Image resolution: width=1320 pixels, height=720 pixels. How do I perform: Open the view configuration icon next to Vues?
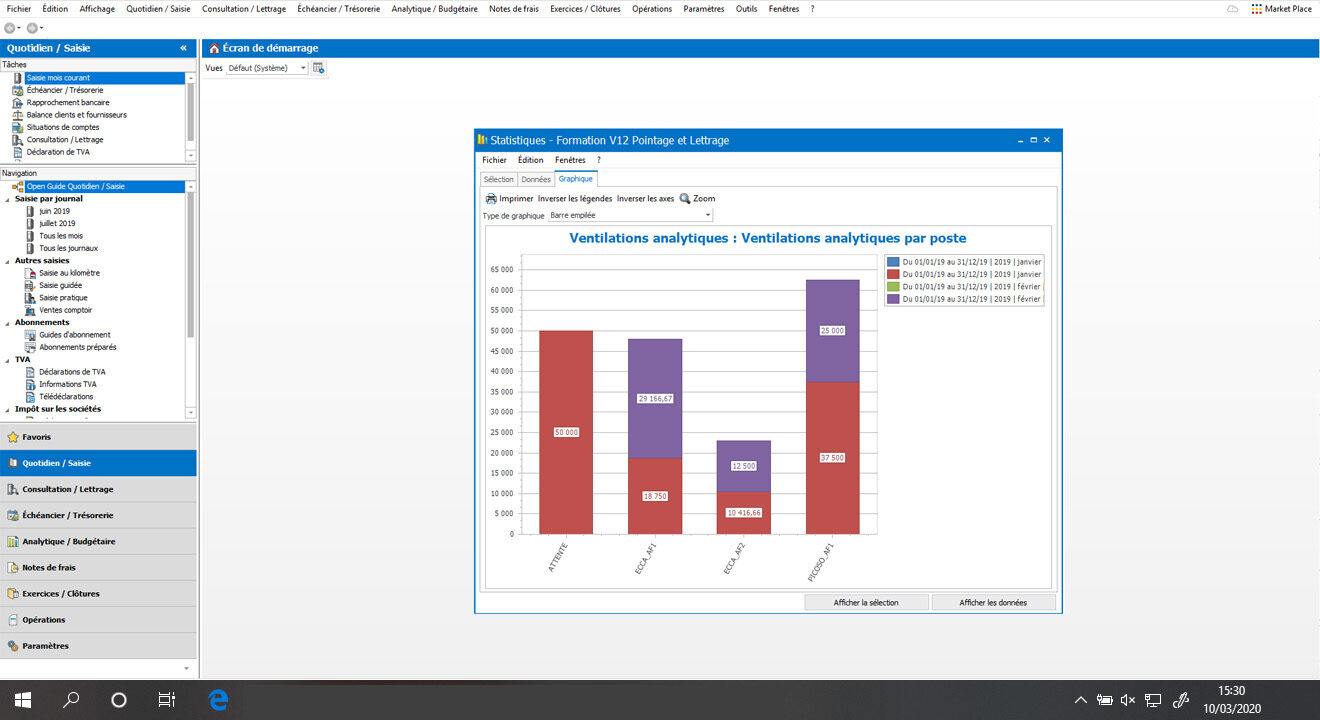tap(319, 68)
